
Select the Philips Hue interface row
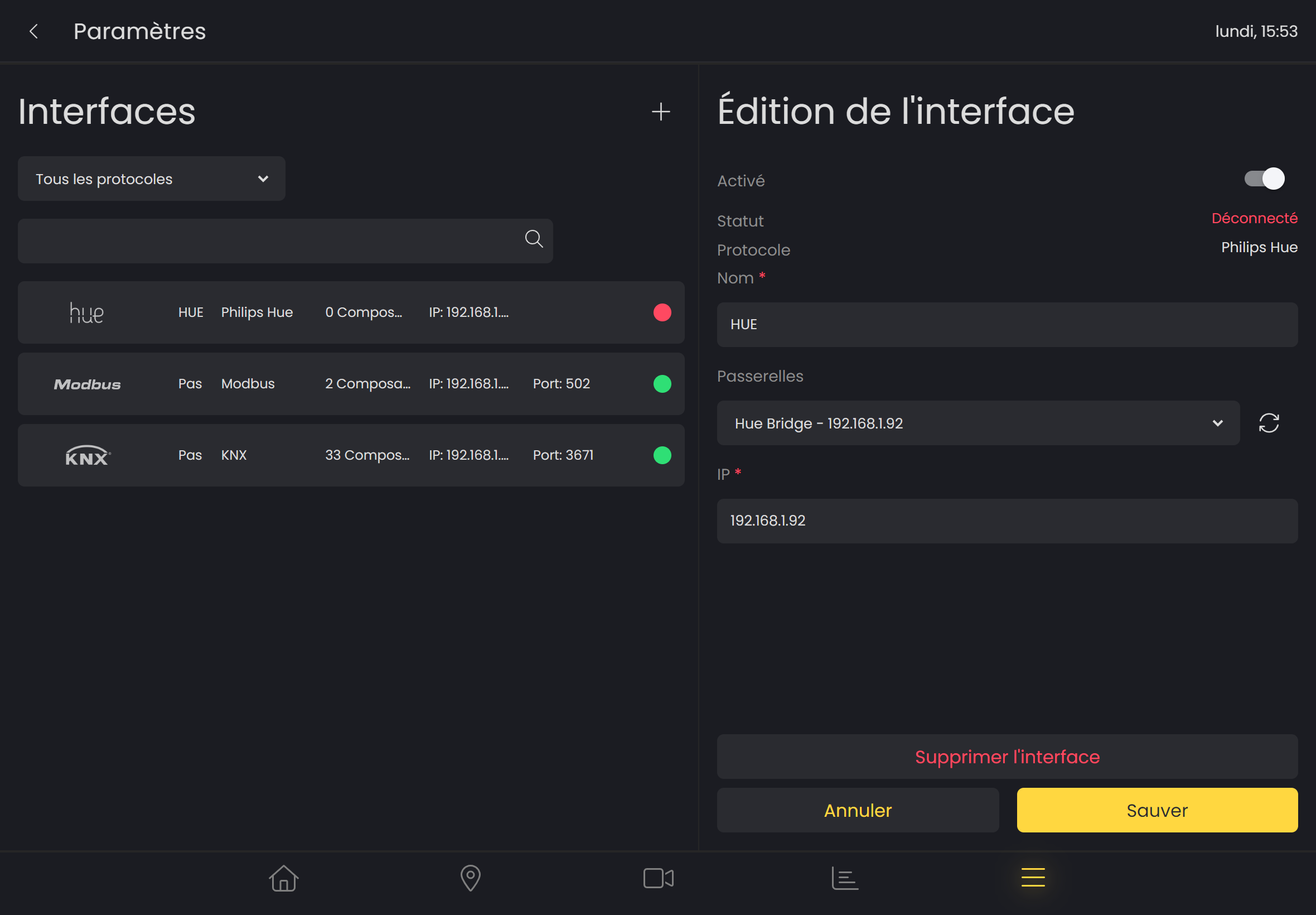[x=351, y=312]
